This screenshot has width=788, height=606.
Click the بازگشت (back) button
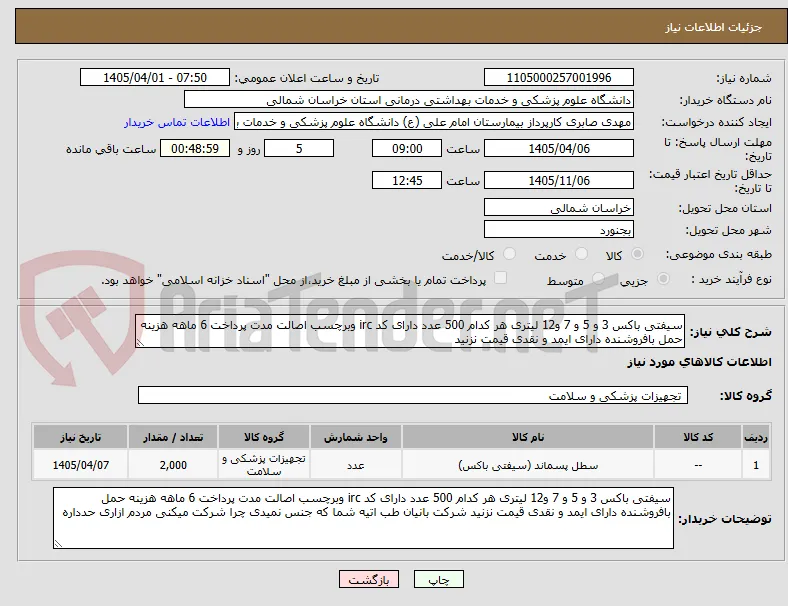point(369,579)
